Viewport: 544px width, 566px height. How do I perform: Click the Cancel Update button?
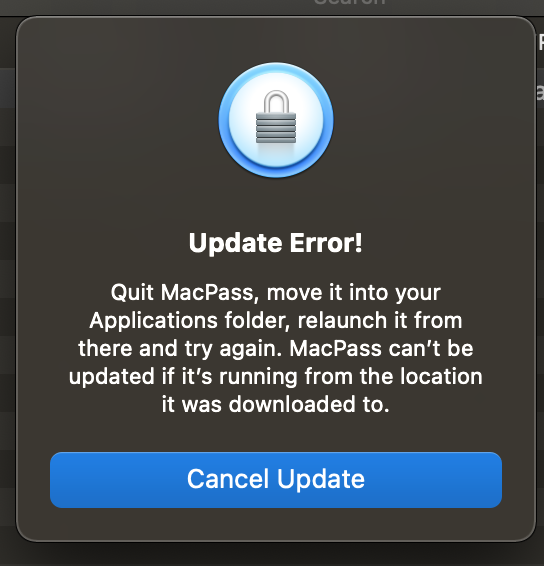click(x=276, y=480)
